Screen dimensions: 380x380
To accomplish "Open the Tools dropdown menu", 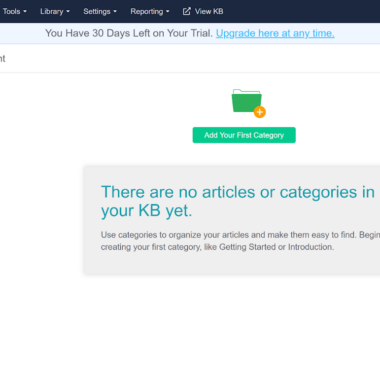I will coord(14,11).
